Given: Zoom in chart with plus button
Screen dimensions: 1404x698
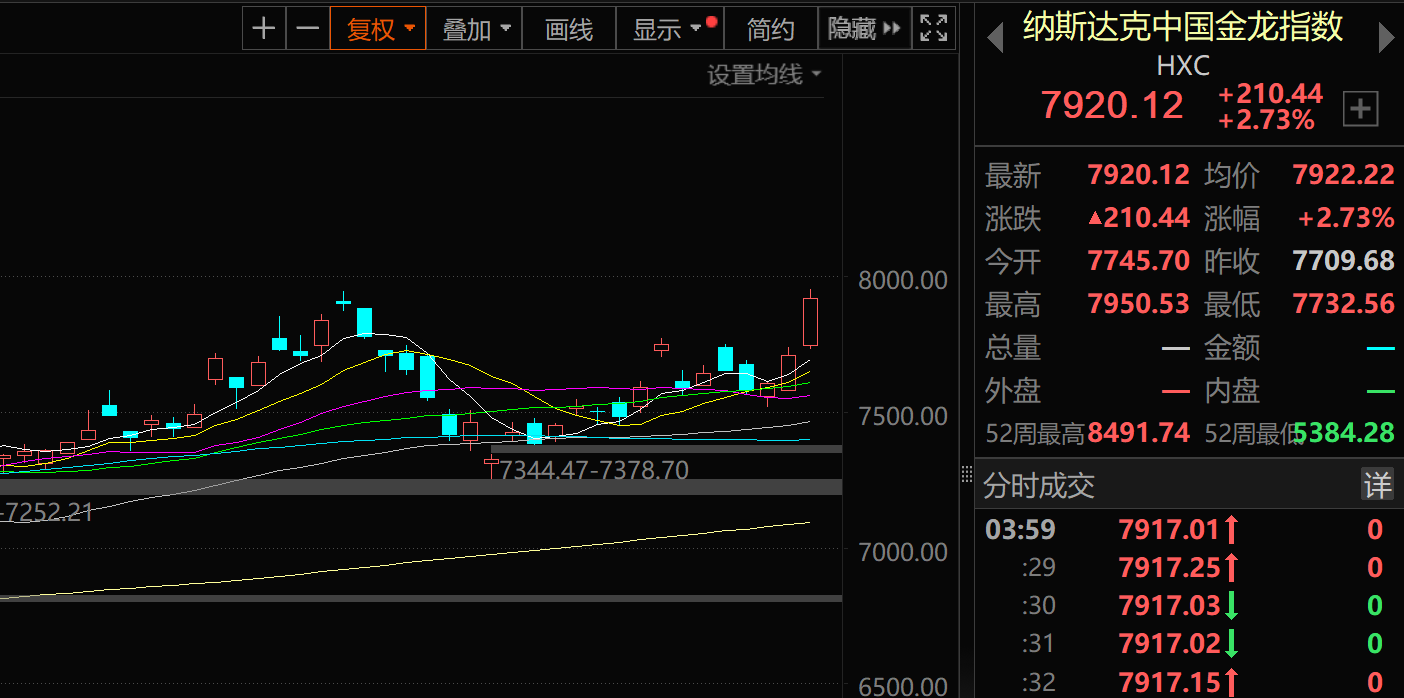Looking at the screenshot, I should click(264, 28).
